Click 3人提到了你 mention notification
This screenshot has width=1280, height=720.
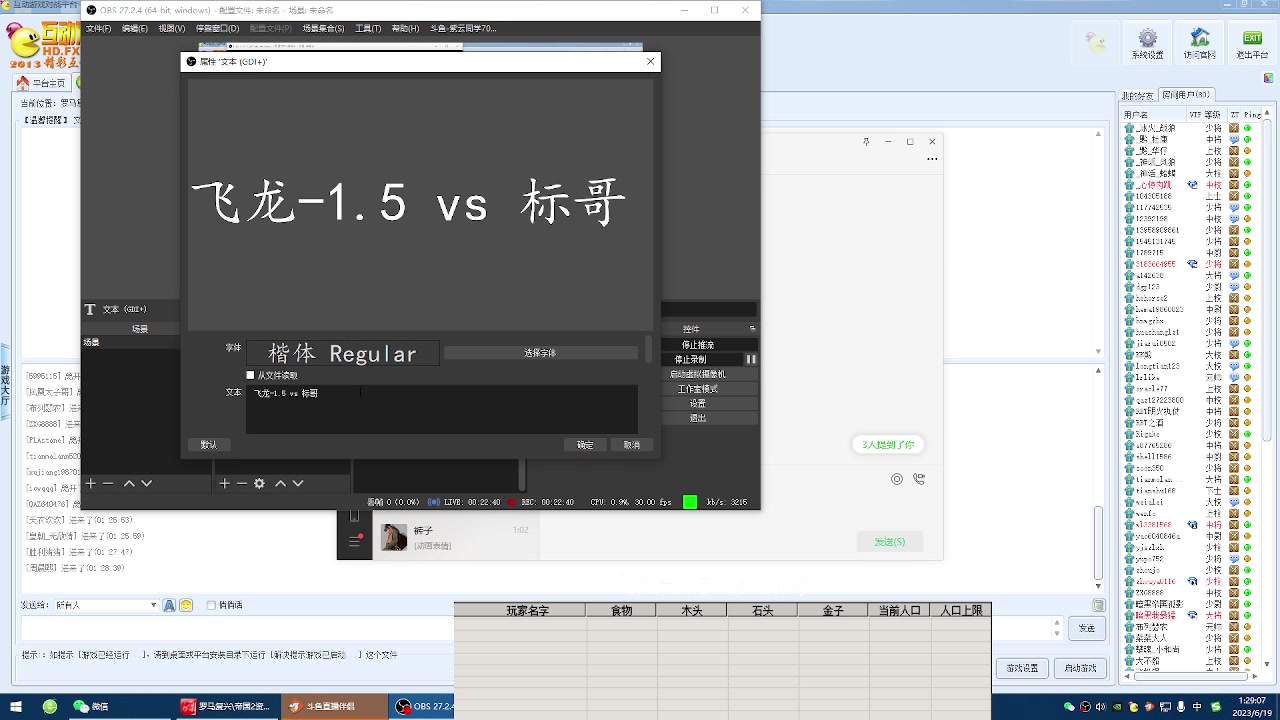889,444
